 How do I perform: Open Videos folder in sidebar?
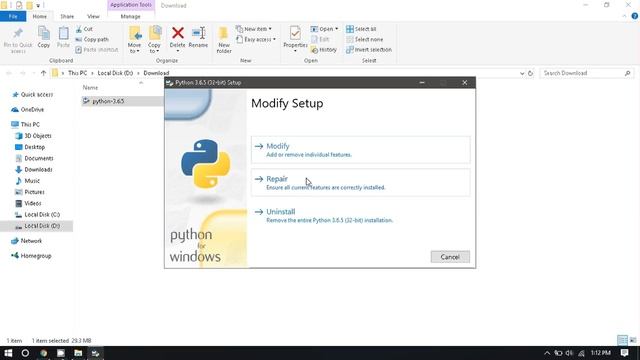pos(33,203)
